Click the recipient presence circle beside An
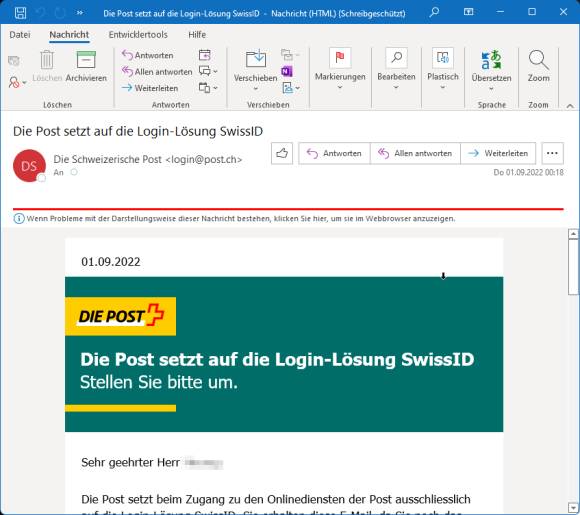 pyautogui.click(x=74, y=172)
